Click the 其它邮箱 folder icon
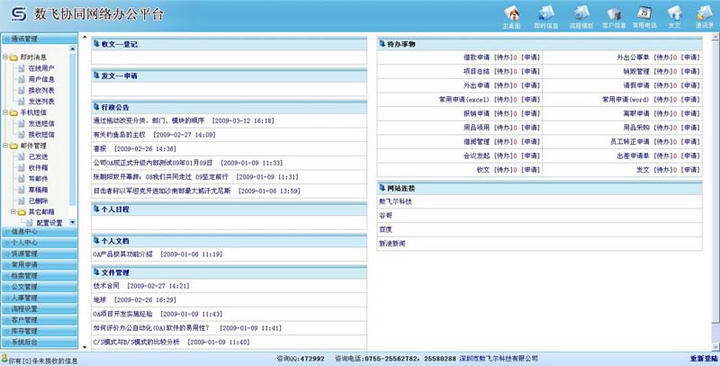 click(22, 212)
